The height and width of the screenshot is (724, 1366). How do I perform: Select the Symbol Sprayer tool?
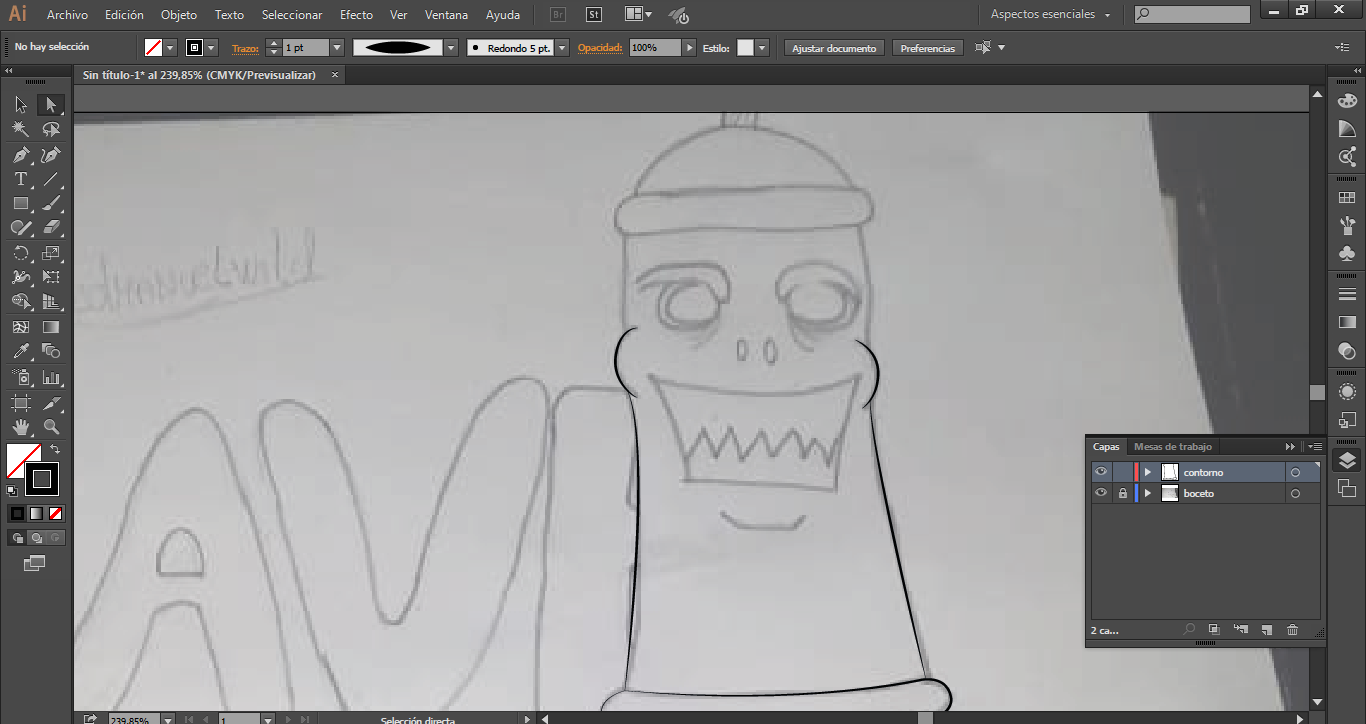21,377
